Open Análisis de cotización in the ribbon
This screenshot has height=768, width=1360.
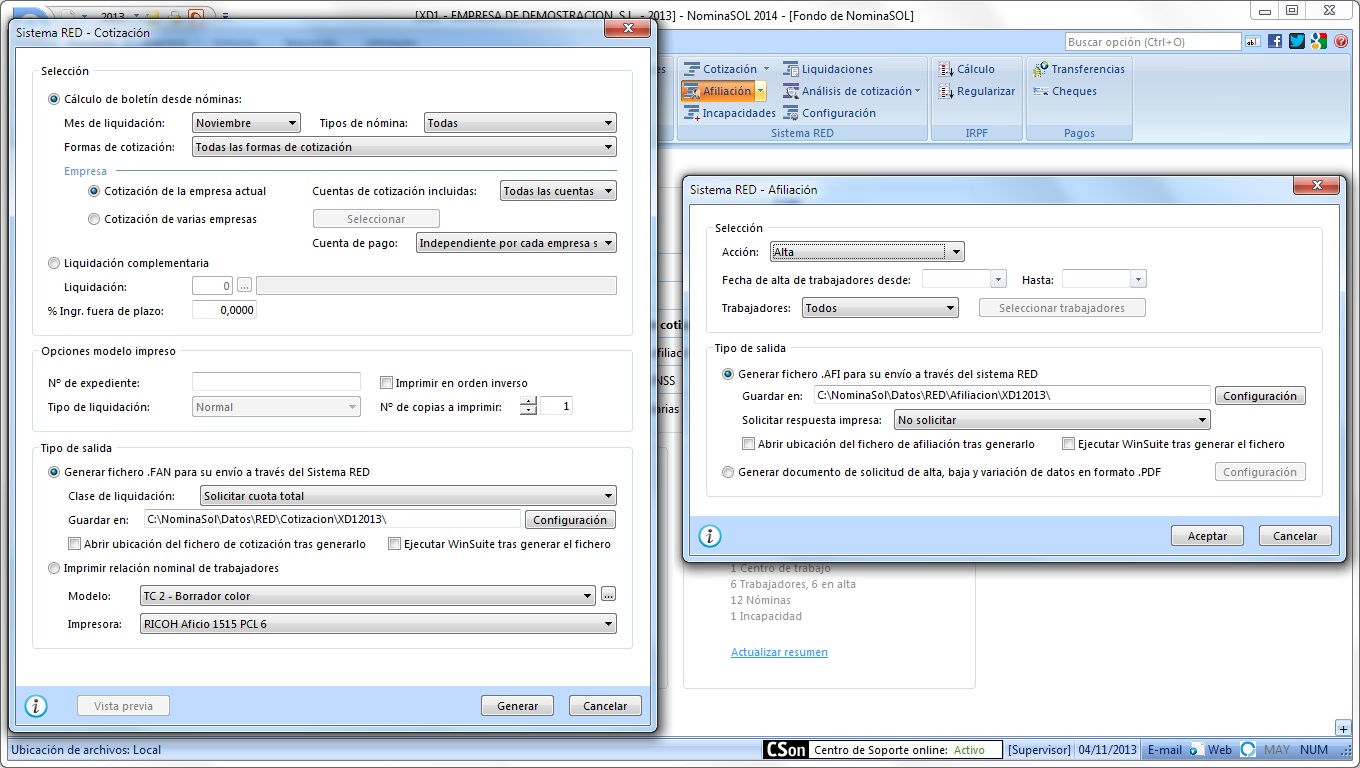851,91
